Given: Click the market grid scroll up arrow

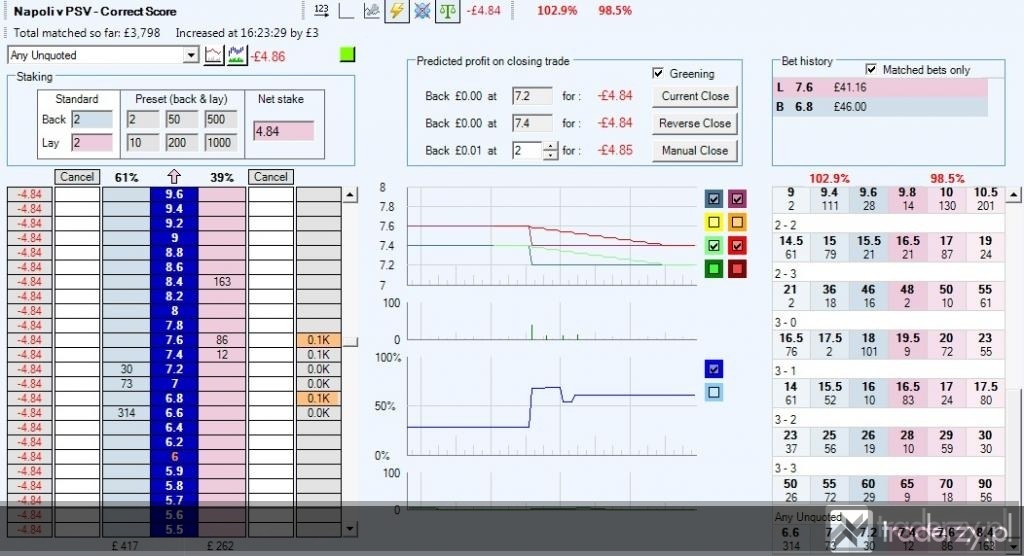Looking at the screenshot, I should [x=1014, y=195].
